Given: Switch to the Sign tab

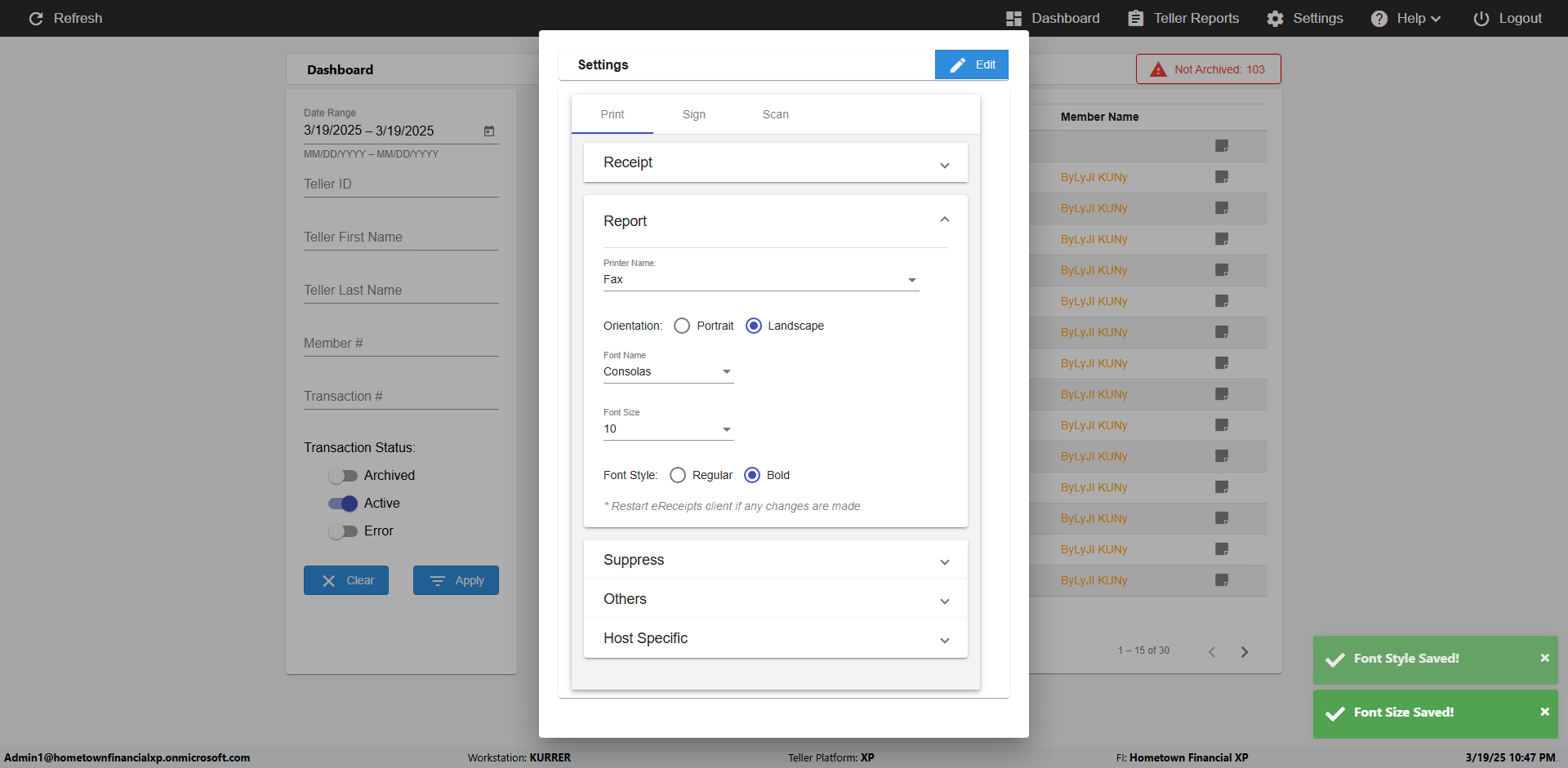Looking at the screenshot, I should [x=694, y=114].
